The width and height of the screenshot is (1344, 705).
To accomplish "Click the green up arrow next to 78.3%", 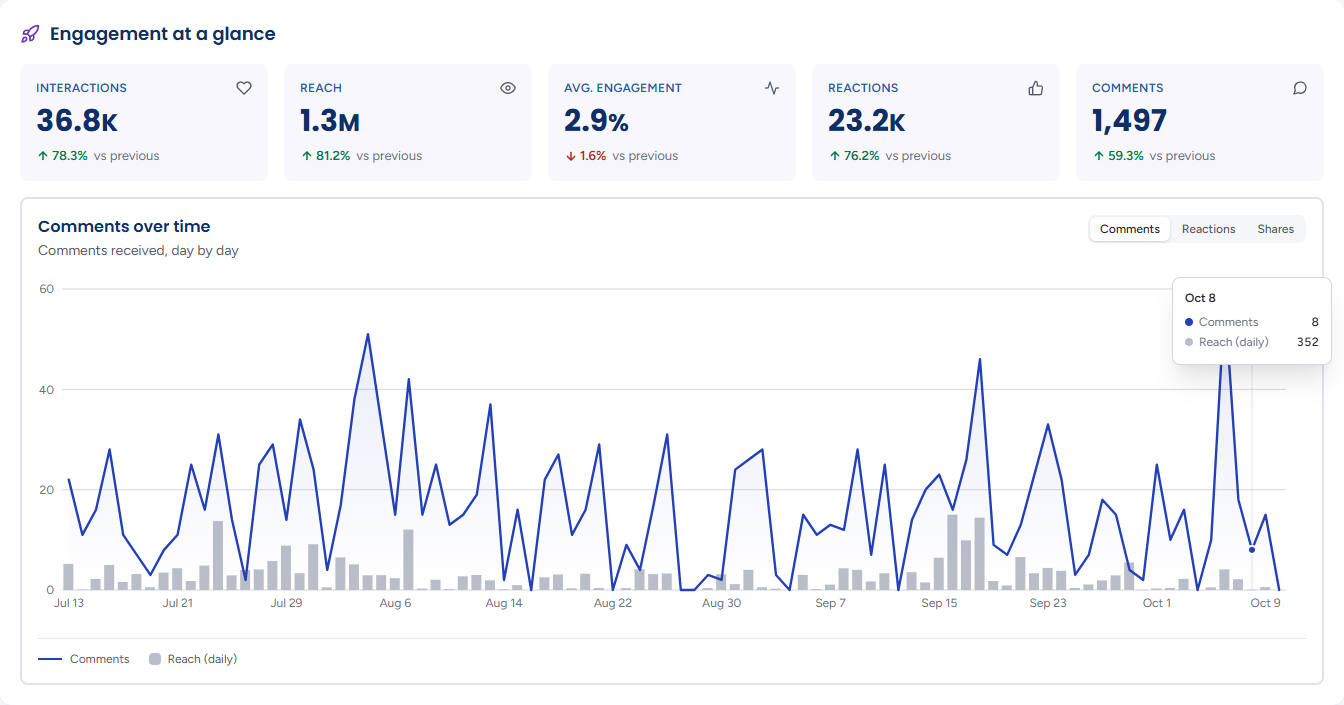I will pyautogui.click(x=42, y=156).
